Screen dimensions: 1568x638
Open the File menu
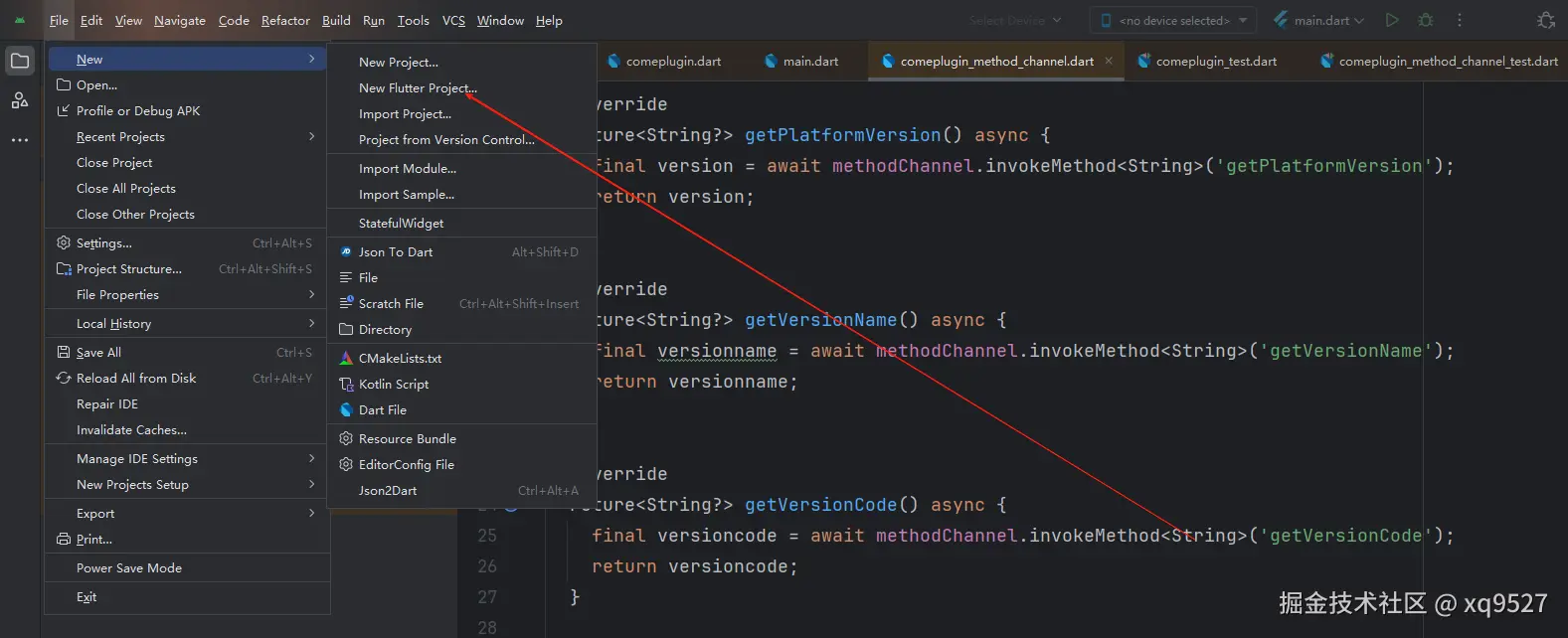[x=59, y=20]
